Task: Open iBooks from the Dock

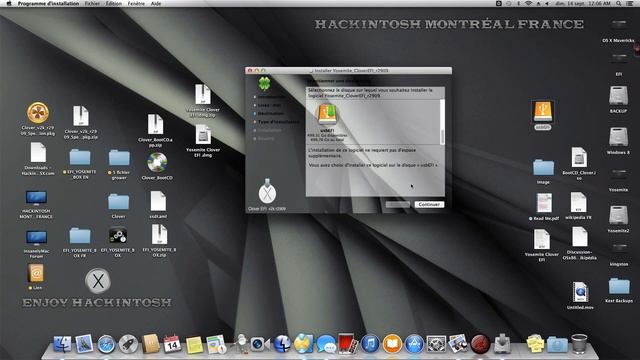Action: 392,344
